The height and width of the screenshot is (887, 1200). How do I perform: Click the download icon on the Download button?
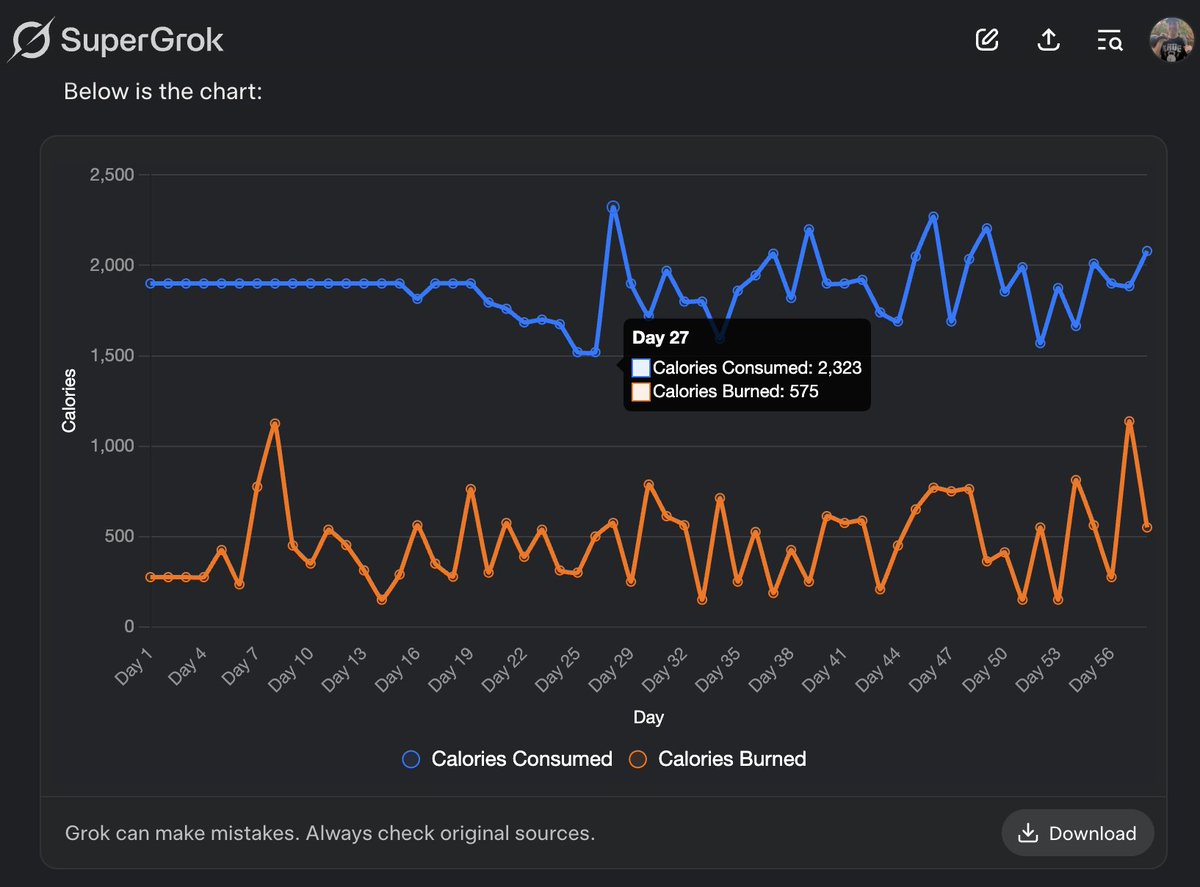[1028, 832]
